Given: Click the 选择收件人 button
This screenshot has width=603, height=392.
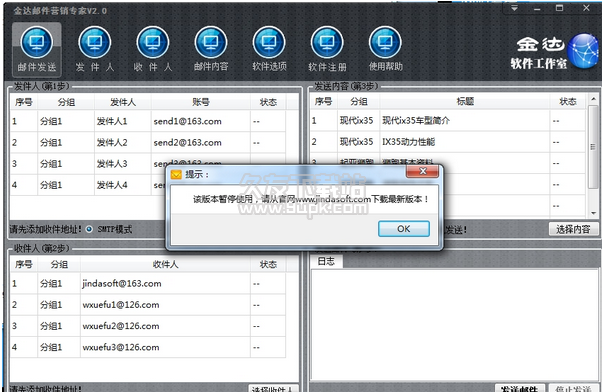Looking at the screenshot, I should point(273,388).
